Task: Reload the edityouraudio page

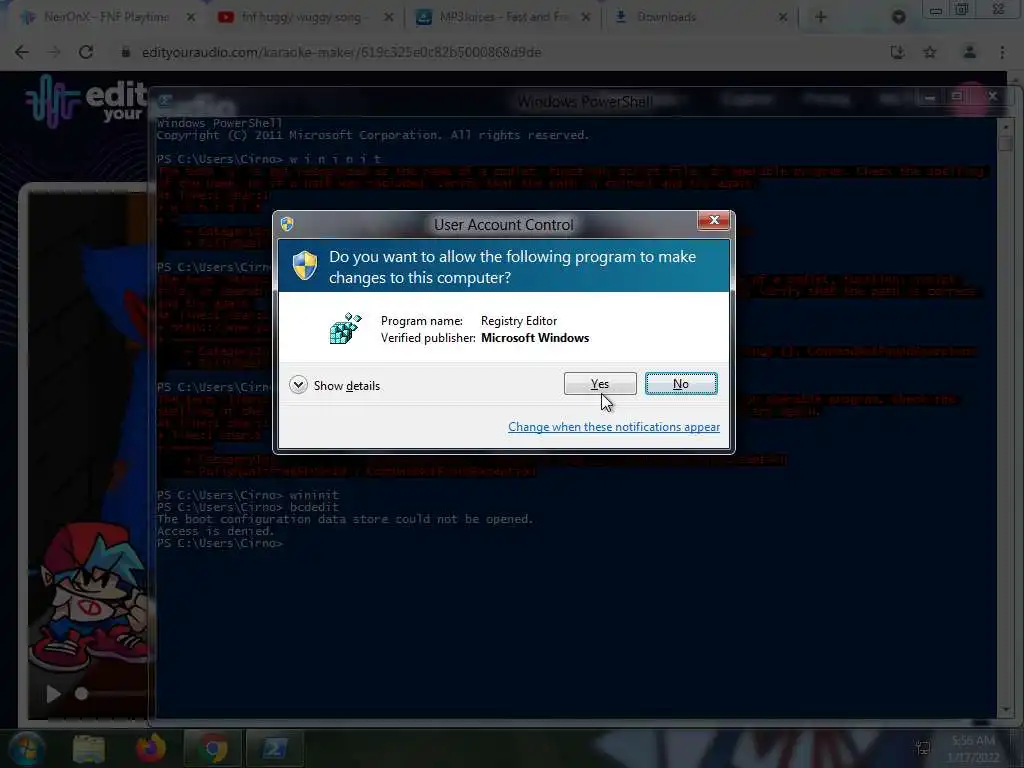Action: [86, 52]
